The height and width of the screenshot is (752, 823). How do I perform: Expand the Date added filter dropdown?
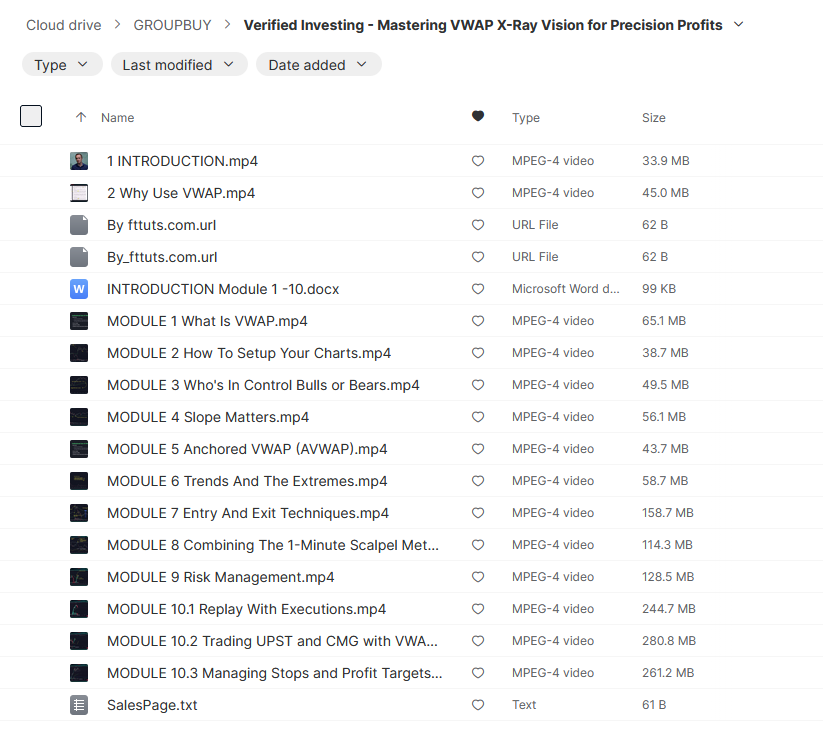(x=318, y=65)
